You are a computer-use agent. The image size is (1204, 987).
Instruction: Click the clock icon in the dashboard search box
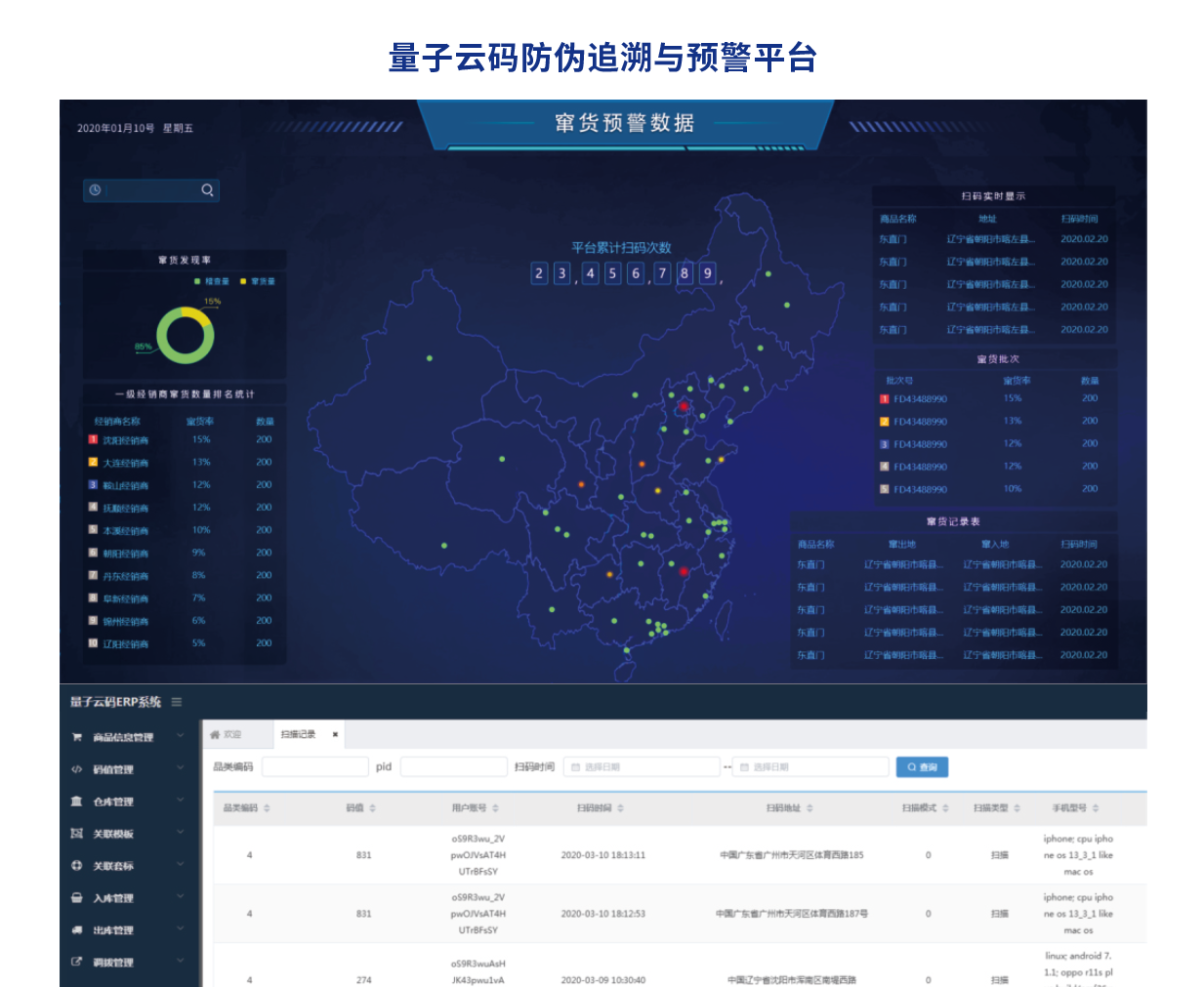pyautogui.click(x=95, y=190)
